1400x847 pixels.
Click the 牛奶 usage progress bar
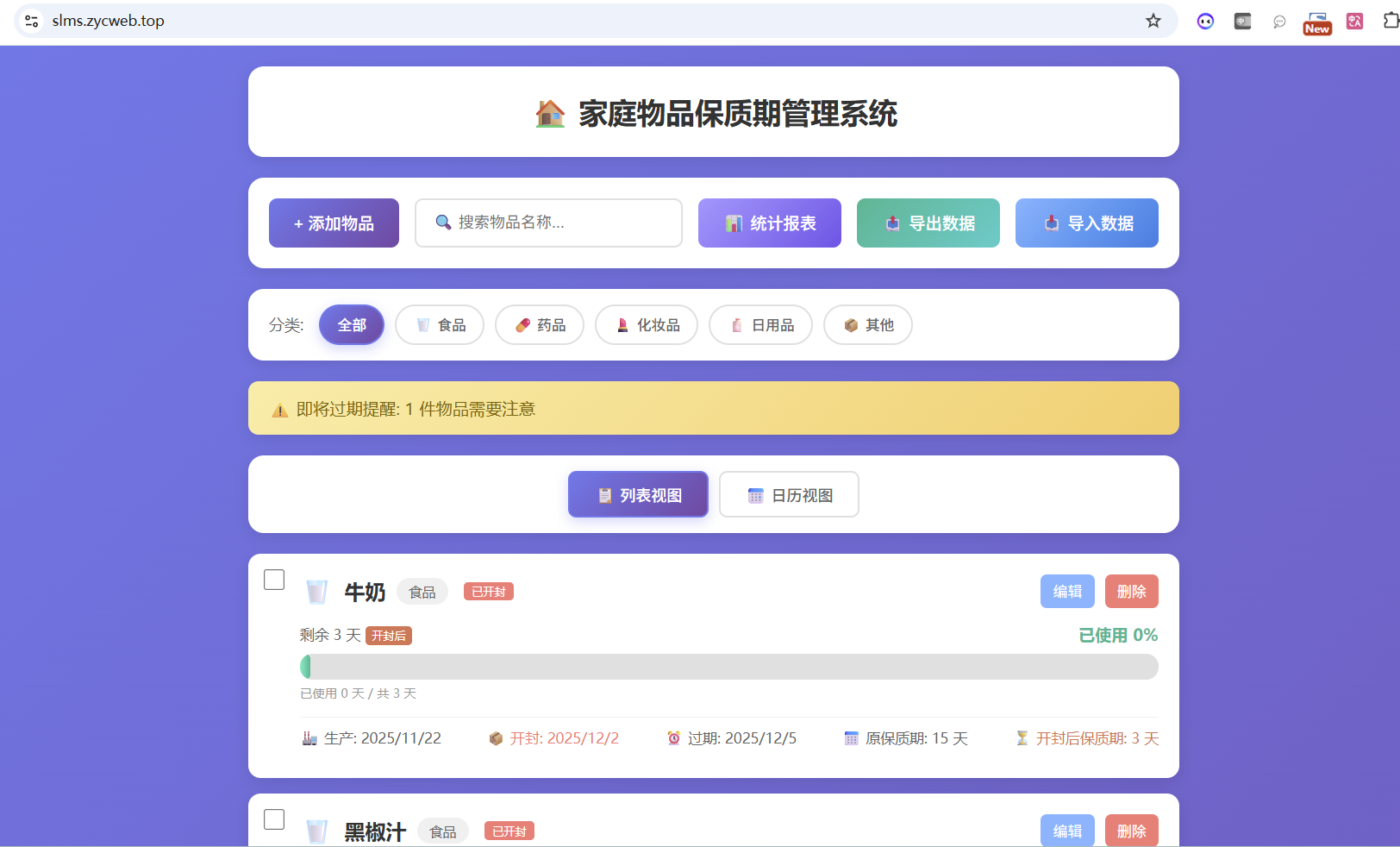(x=729, y=667)
